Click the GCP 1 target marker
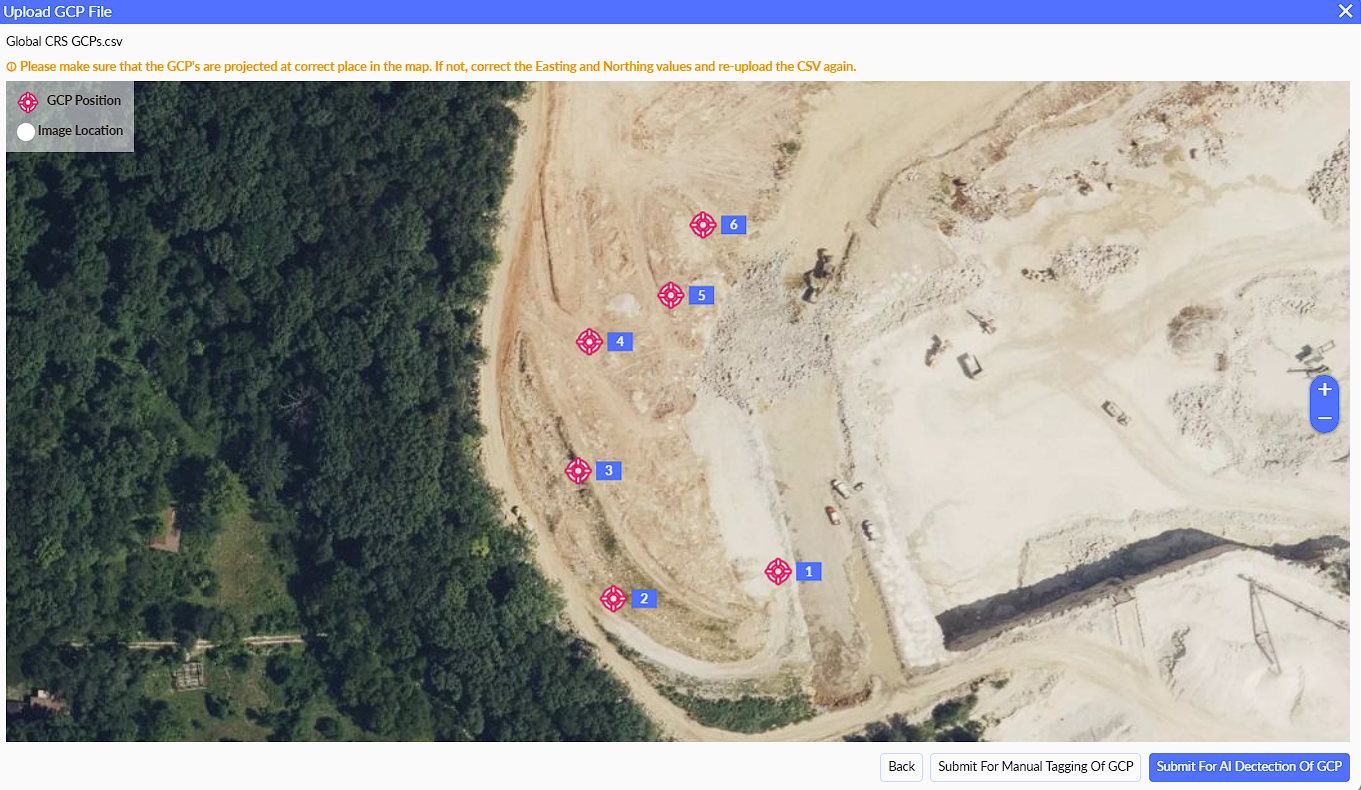Image resolution: width=1361 pixels, height=790 pixels. click(x=778, y=571)
